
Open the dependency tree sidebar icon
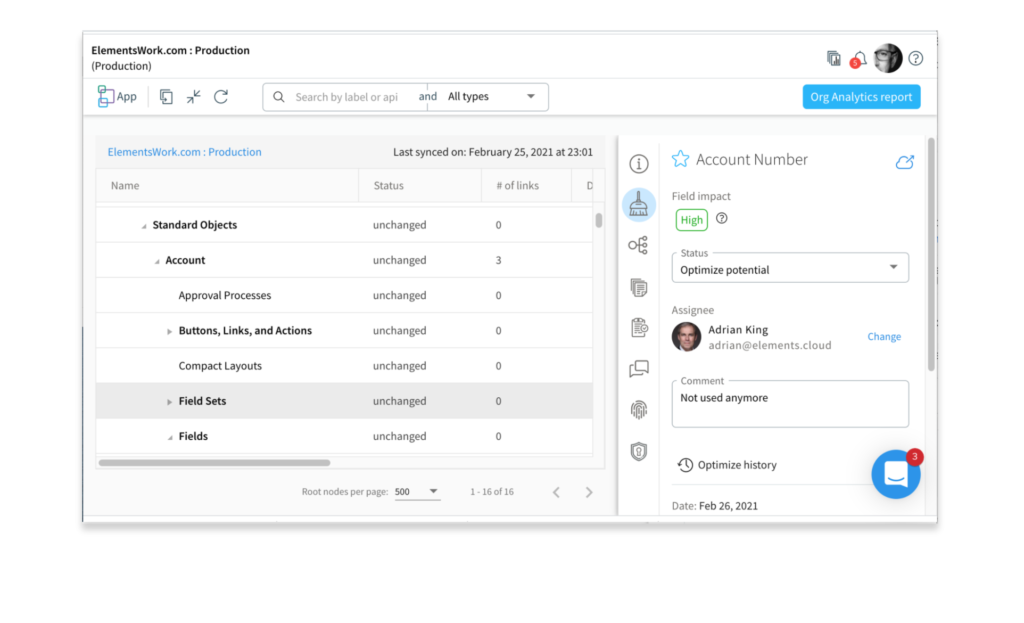(638, 245)
